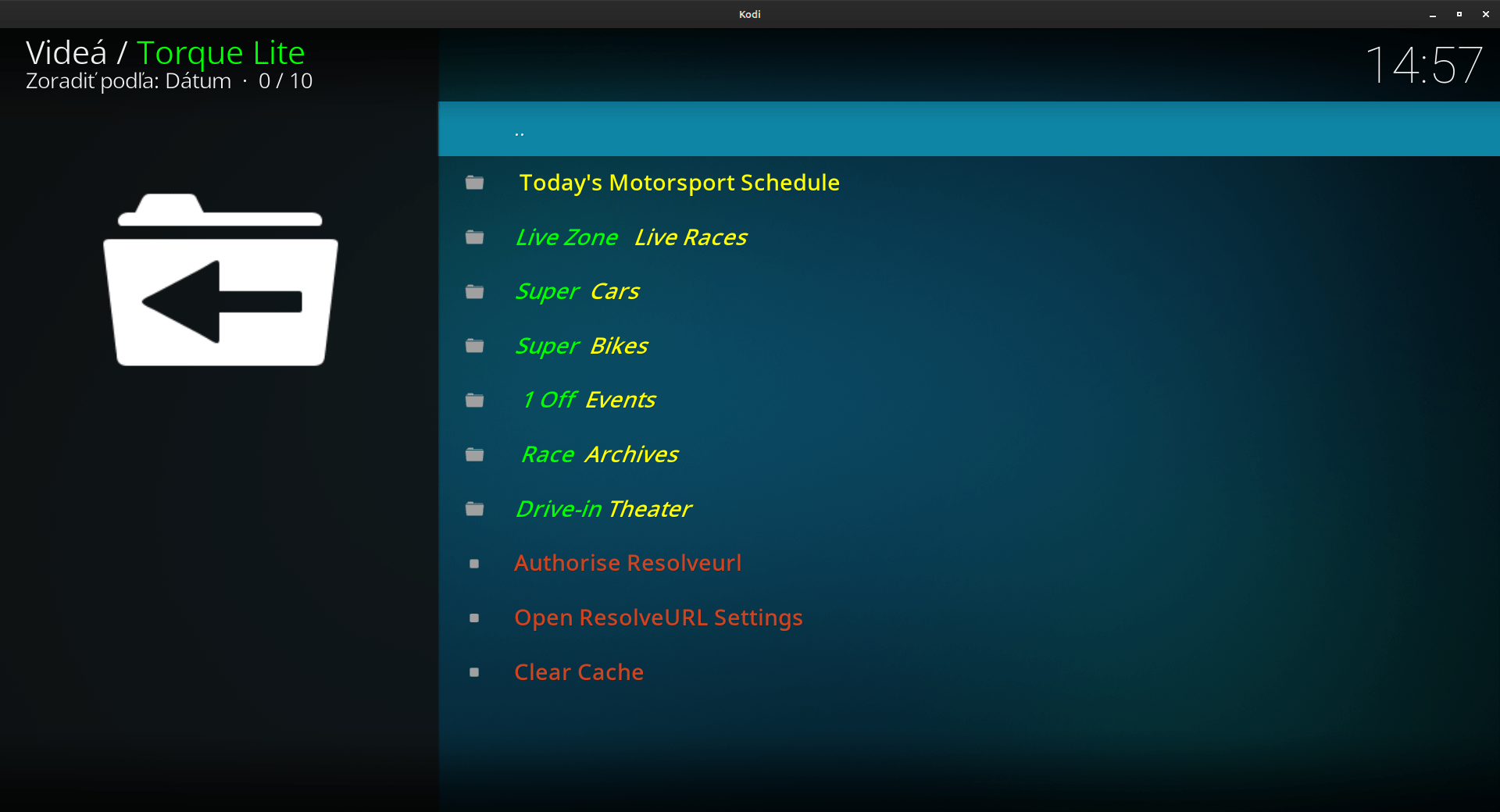1500x812 pixels.
Task: Open the 1 Off Events folder
Action: (x=969, y=401)
